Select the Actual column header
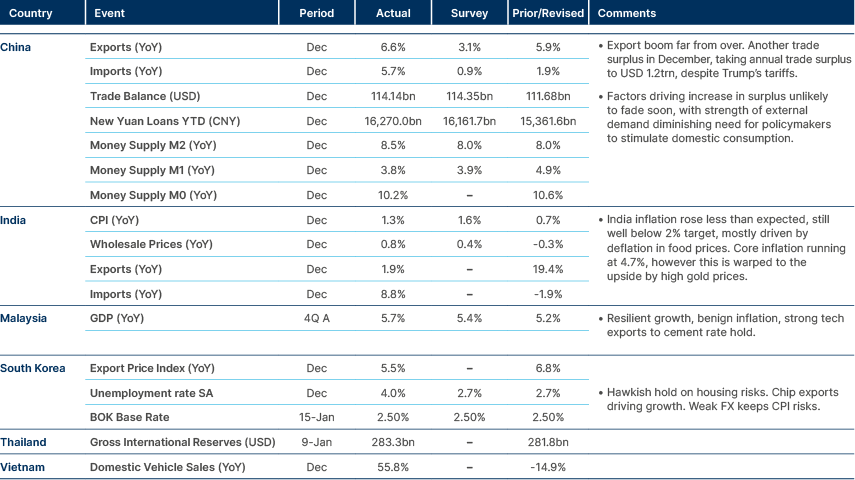This screenshot has height=480, width=855. (x=393, y=13)
